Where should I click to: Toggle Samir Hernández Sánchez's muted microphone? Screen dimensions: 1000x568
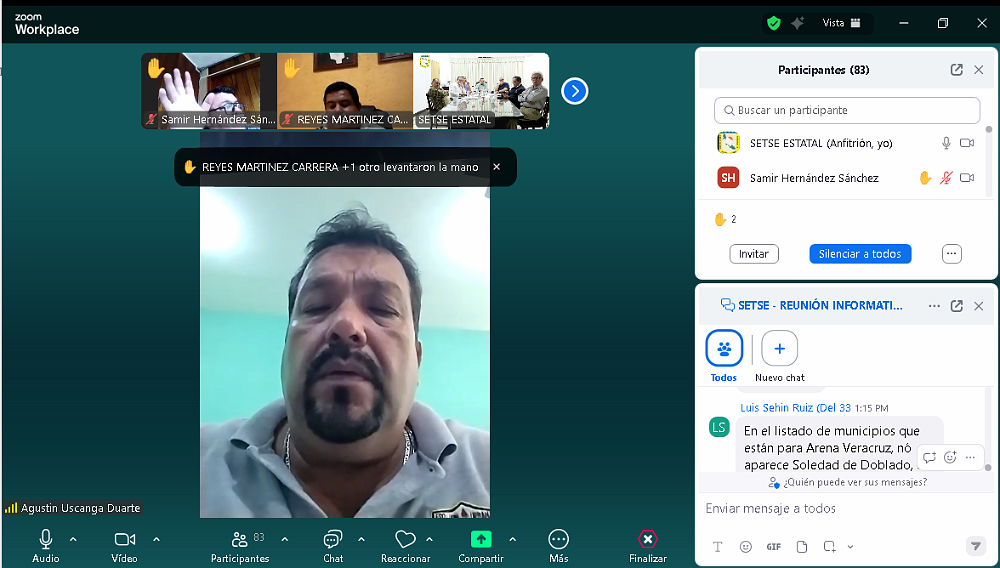(946, 178)
